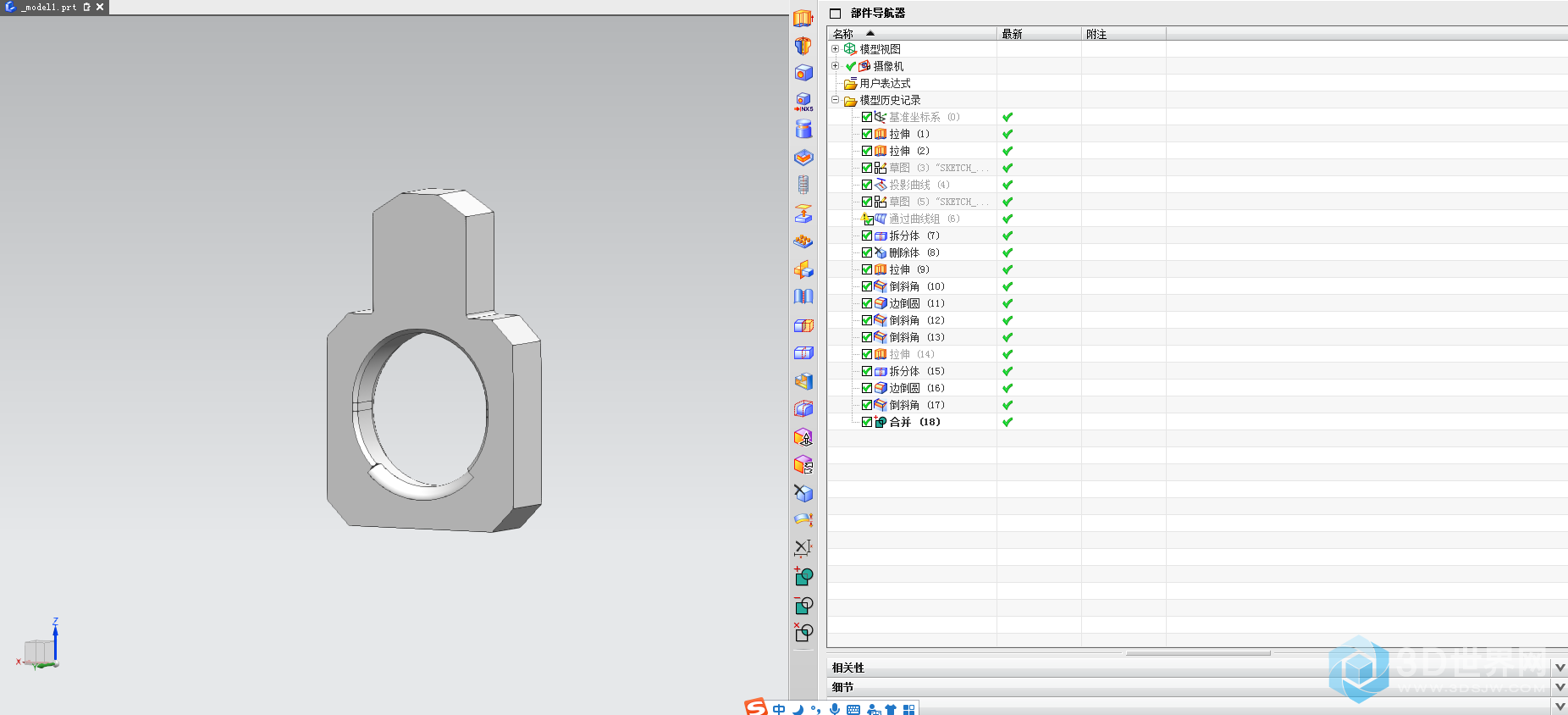This screenshot has width=1568, height=715.
Task: Toggle checkbox for 合并 (18)
Action: coord(867,422)
